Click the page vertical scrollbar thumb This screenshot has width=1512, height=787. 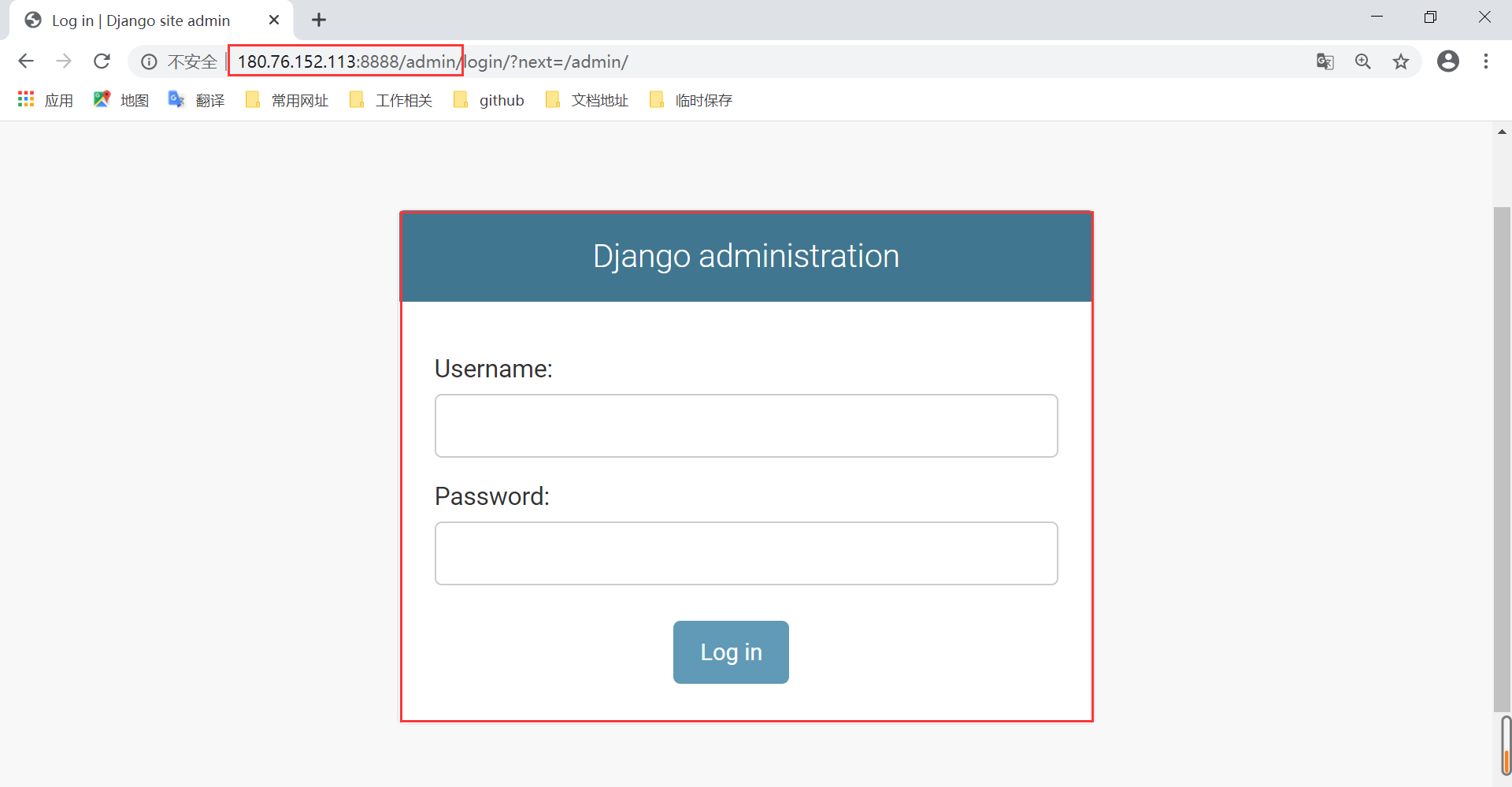(1502, 459)
